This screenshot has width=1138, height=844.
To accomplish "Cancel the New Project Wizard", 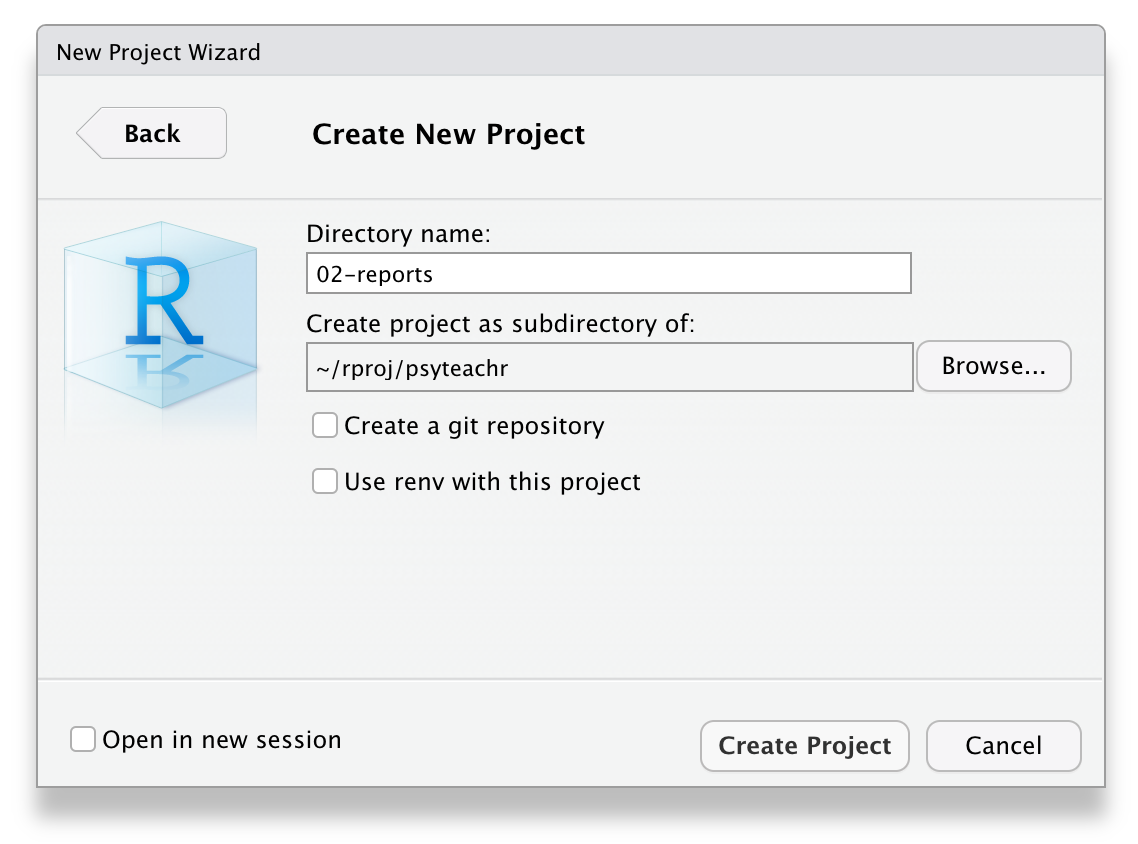I will point(1004,746).
